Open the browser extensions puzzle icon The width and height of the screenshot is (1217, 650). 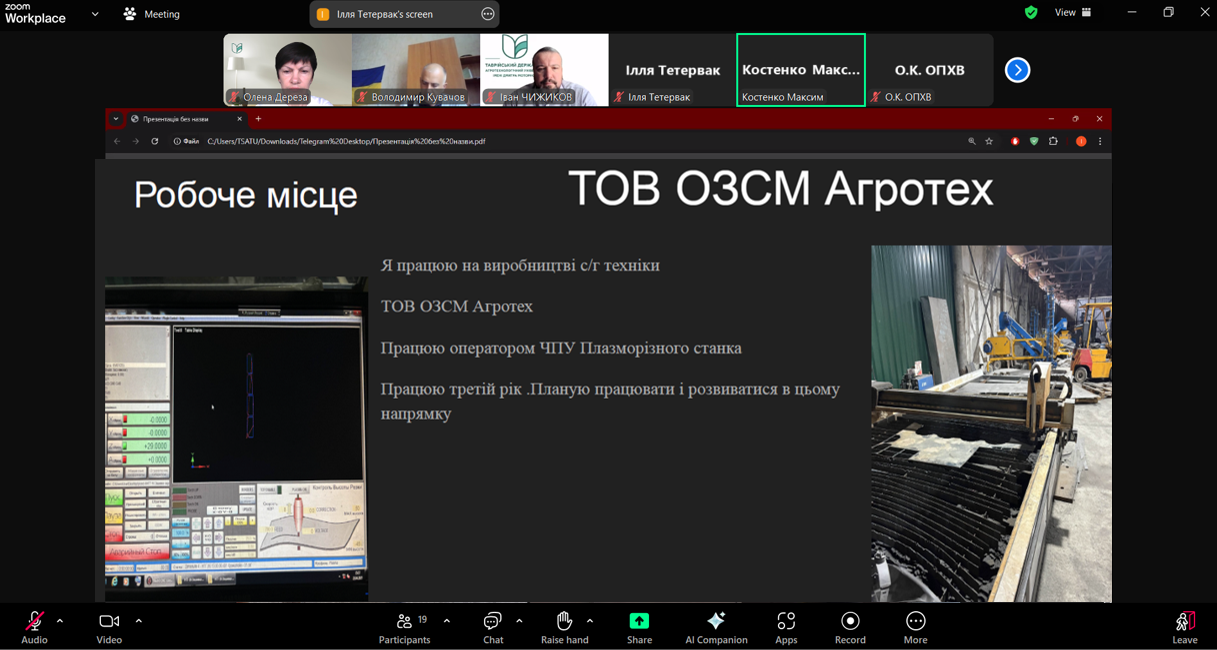[x=1053, y=141]
